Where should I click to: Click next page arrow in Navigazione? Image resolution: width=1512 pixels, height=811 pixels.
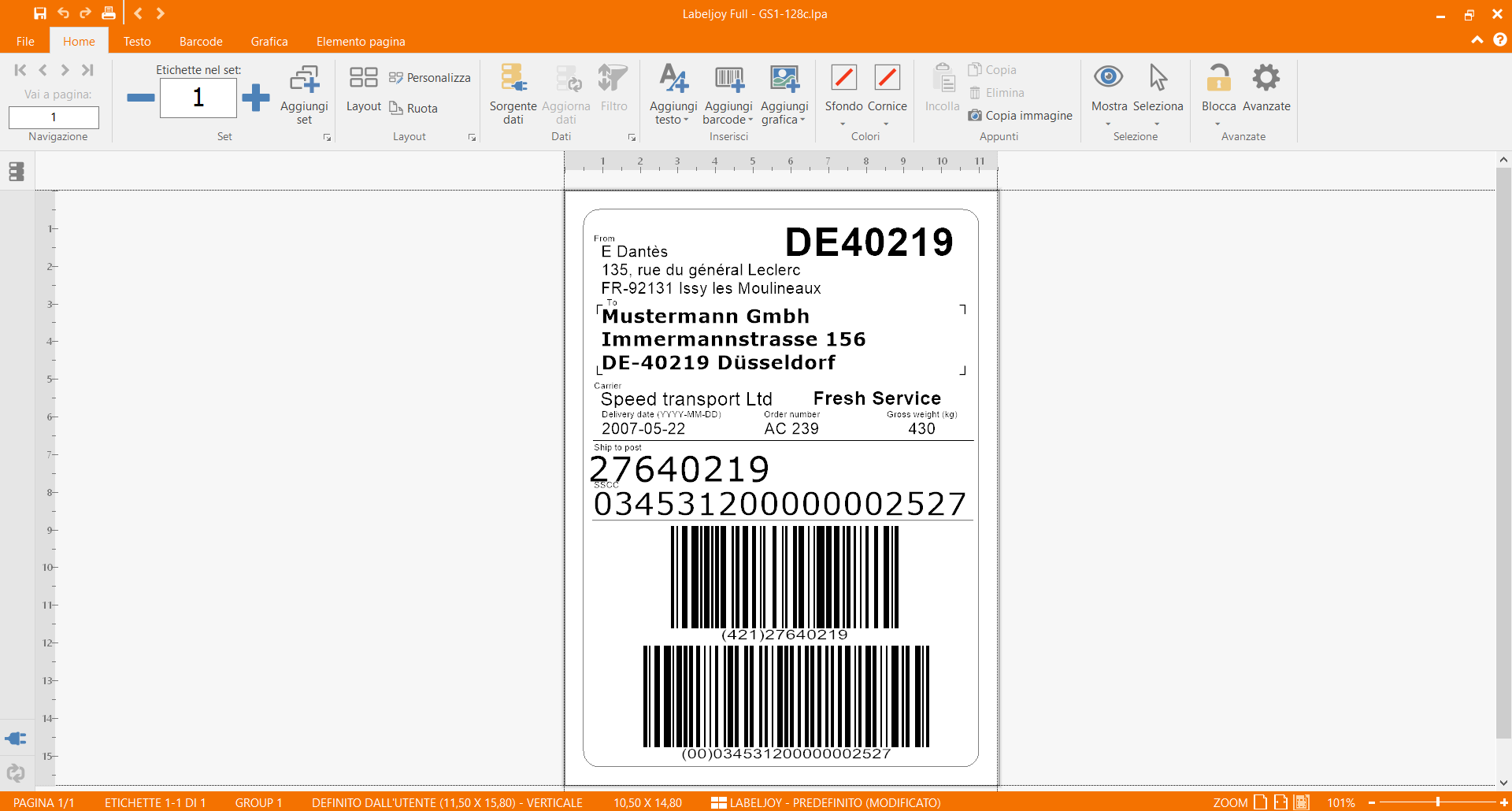point(65,70)
